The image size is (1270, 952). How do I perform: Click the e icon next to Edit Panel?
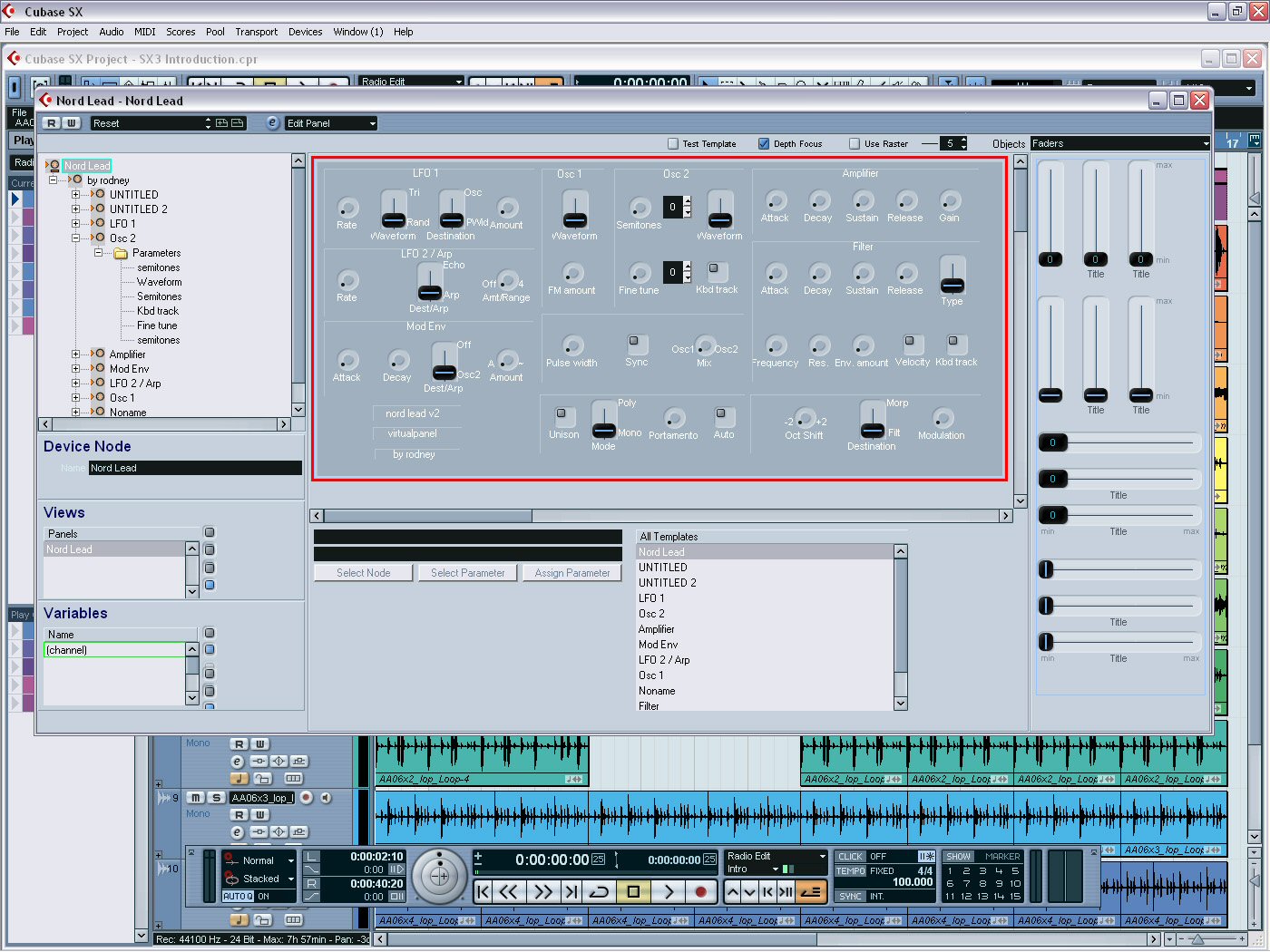point(272,122)
